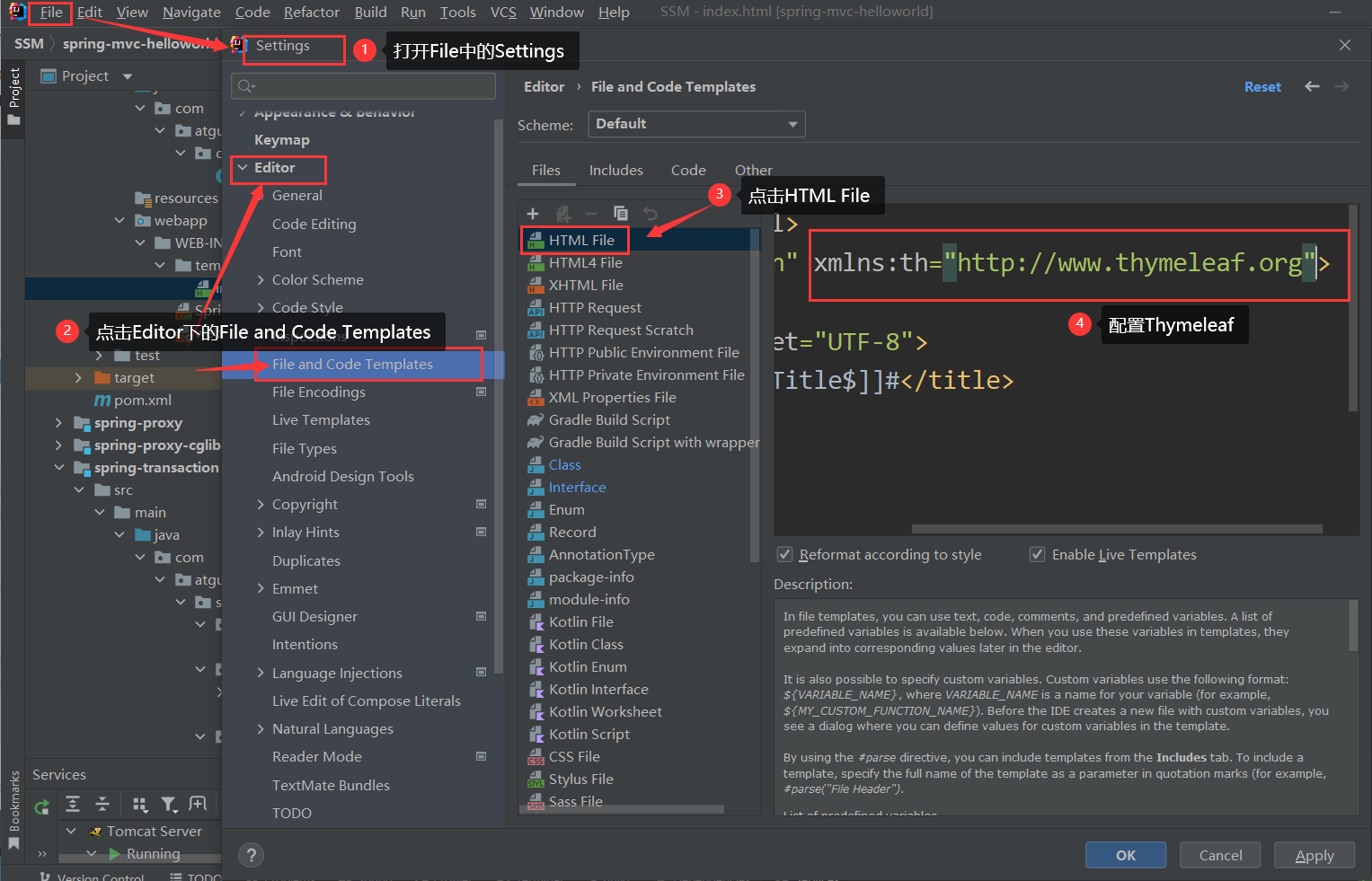1372x881 pixels.
Task: Click the Revert template arrow icon
Action: click(651, 214)
